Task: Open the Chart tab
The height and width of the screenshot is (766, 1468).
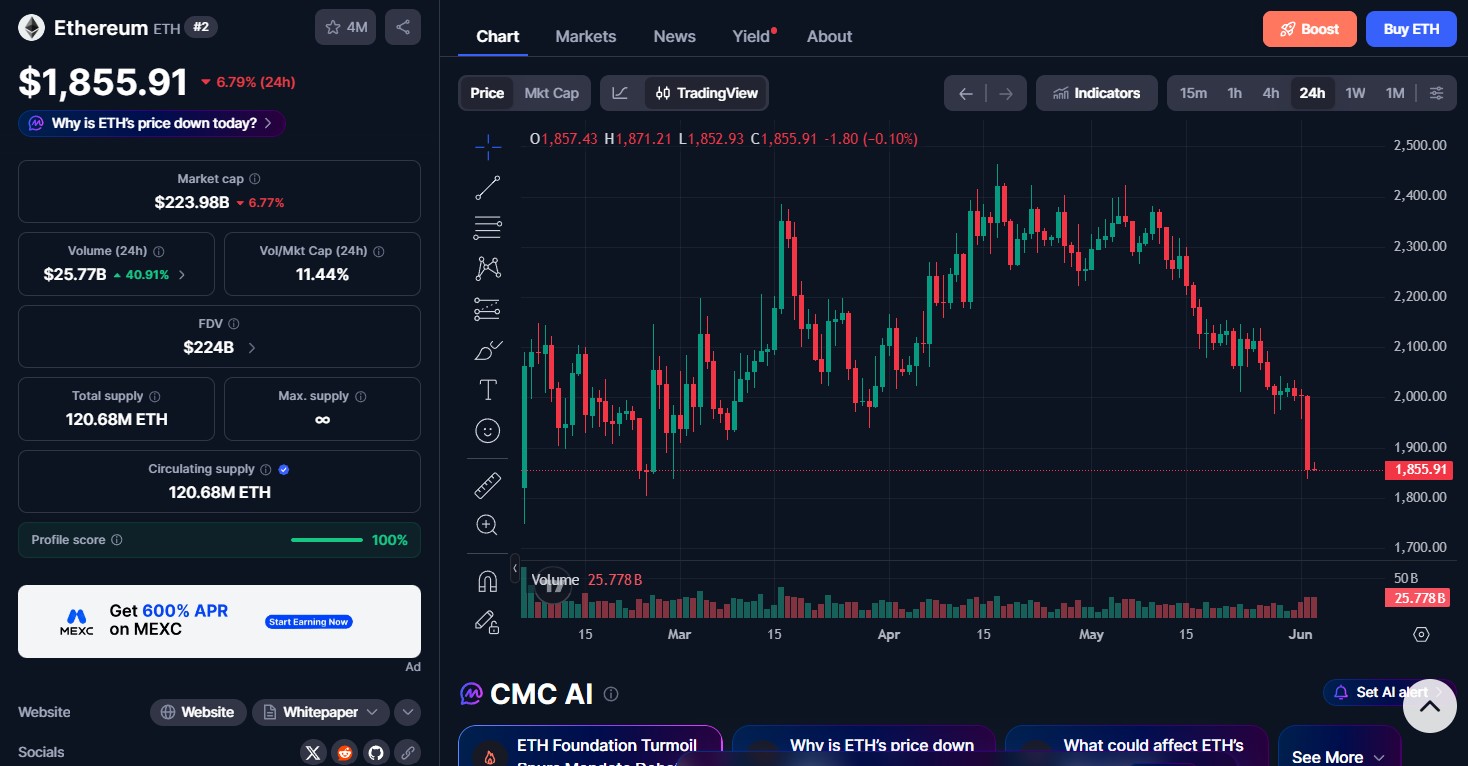Action: pyautogui.click(x=497, y=36)
